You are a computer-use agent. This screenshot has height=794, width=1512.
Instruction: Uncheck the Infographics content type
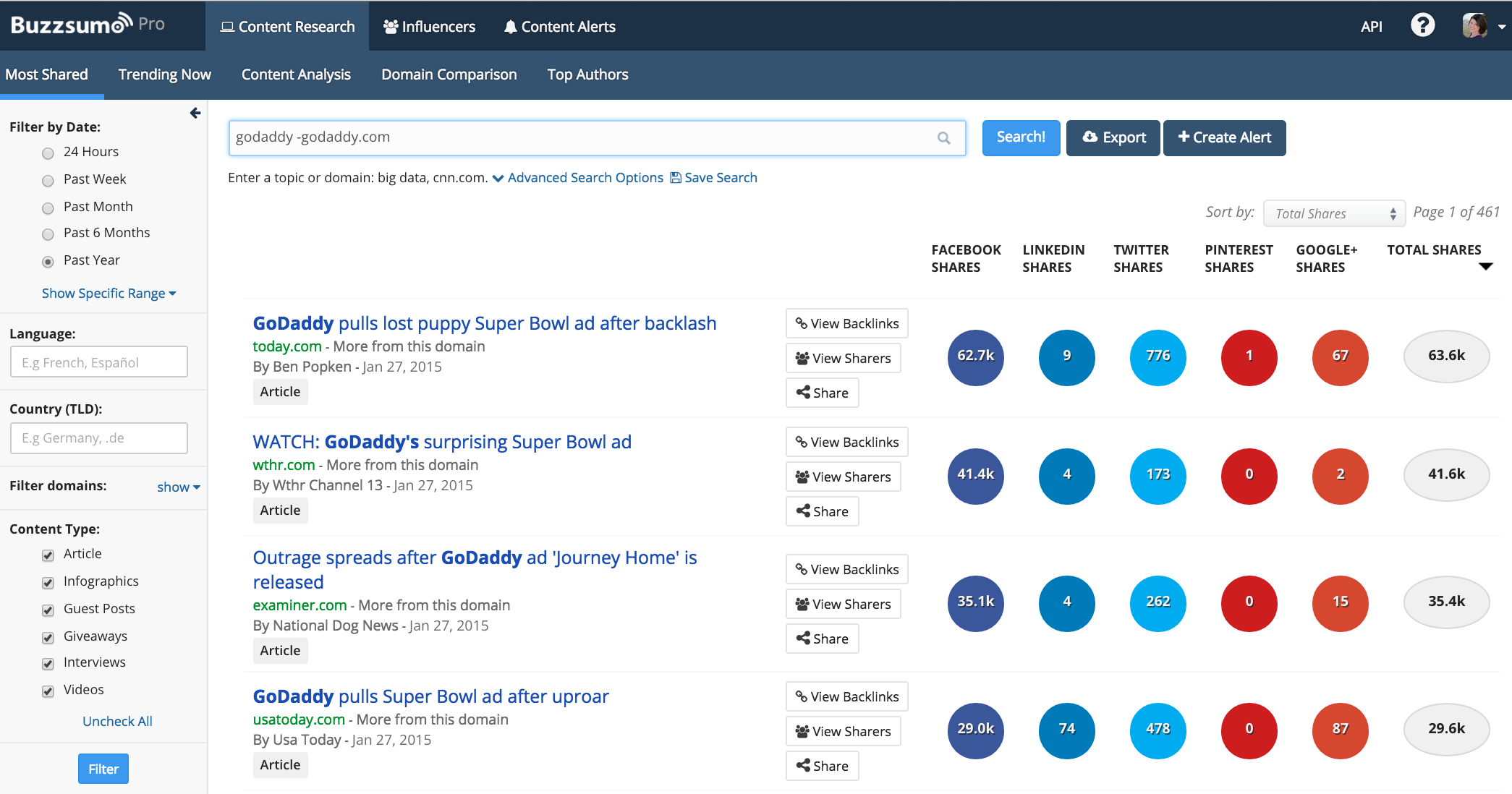pyautogui.click(x=48, y=582)
